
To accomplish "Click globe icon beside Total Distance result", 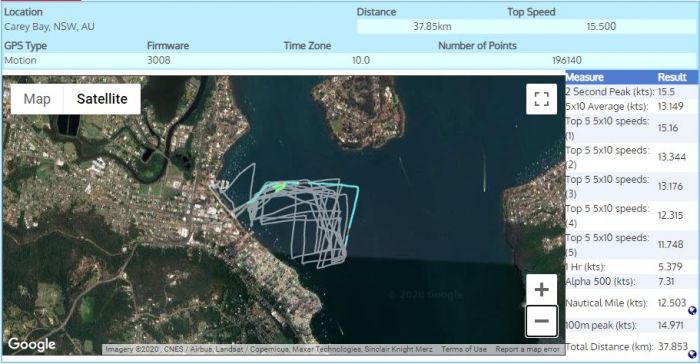I will coord(692,354).
